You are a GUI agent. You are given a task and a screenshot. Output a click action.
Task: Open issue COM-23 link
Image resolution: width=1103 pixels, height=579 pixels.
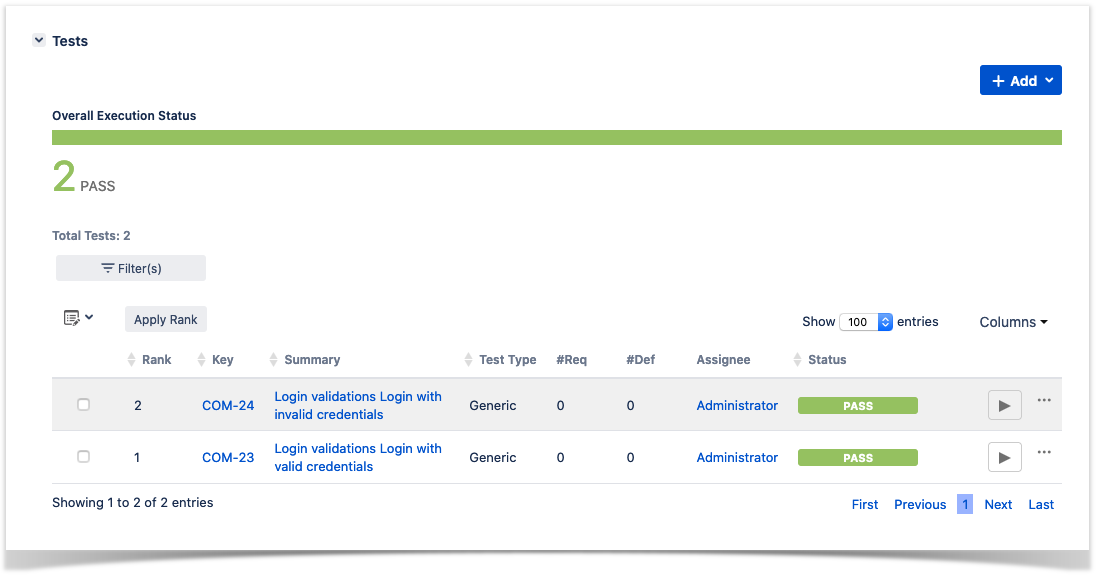click(x=228, y=457)
